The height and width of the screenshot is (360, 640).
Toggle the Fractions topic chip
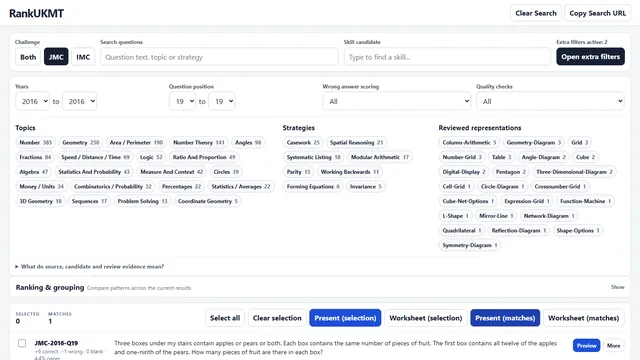click(35, 157)
